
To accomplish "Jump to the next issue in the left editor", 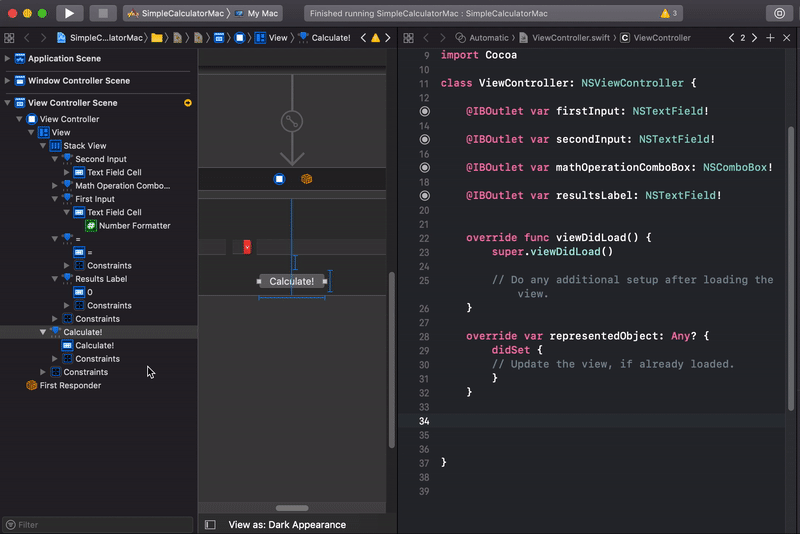I will (388, 38).
